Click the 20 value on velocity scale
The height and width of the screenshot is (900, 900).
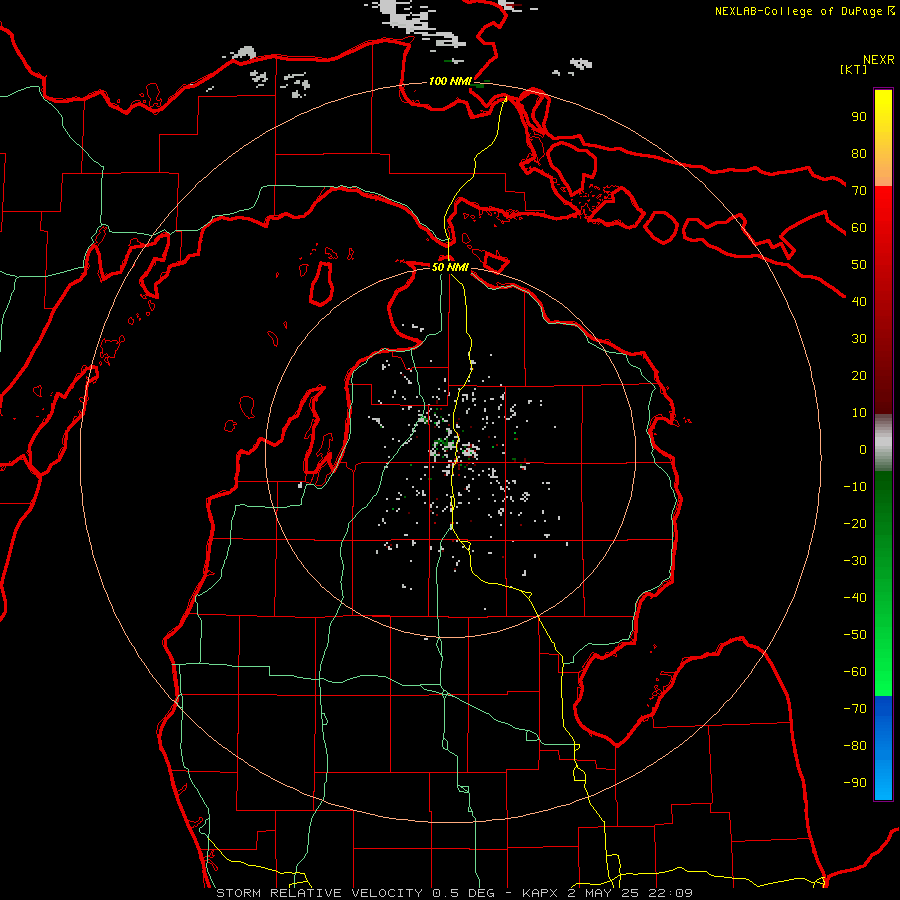[859, 375]
